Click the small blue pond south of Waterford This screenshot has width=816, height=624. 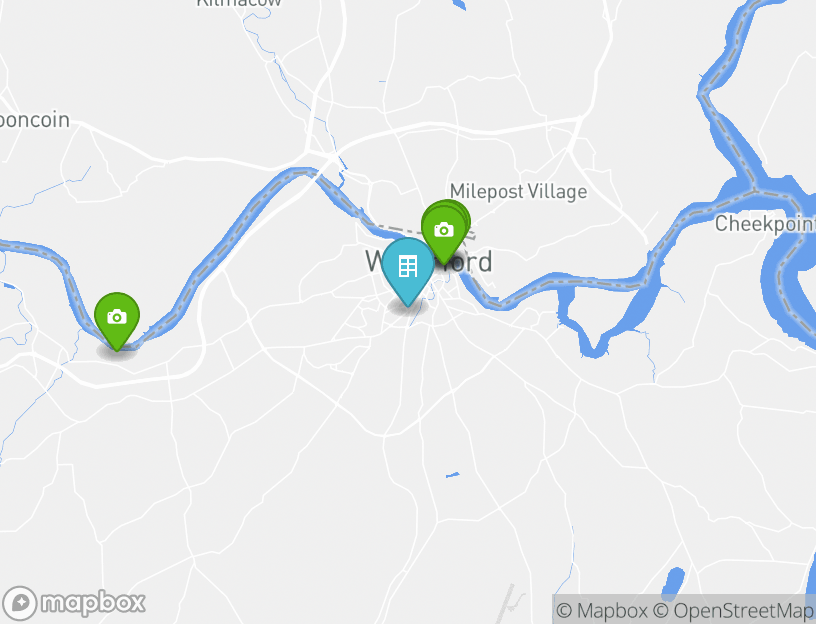pos(452,473)
